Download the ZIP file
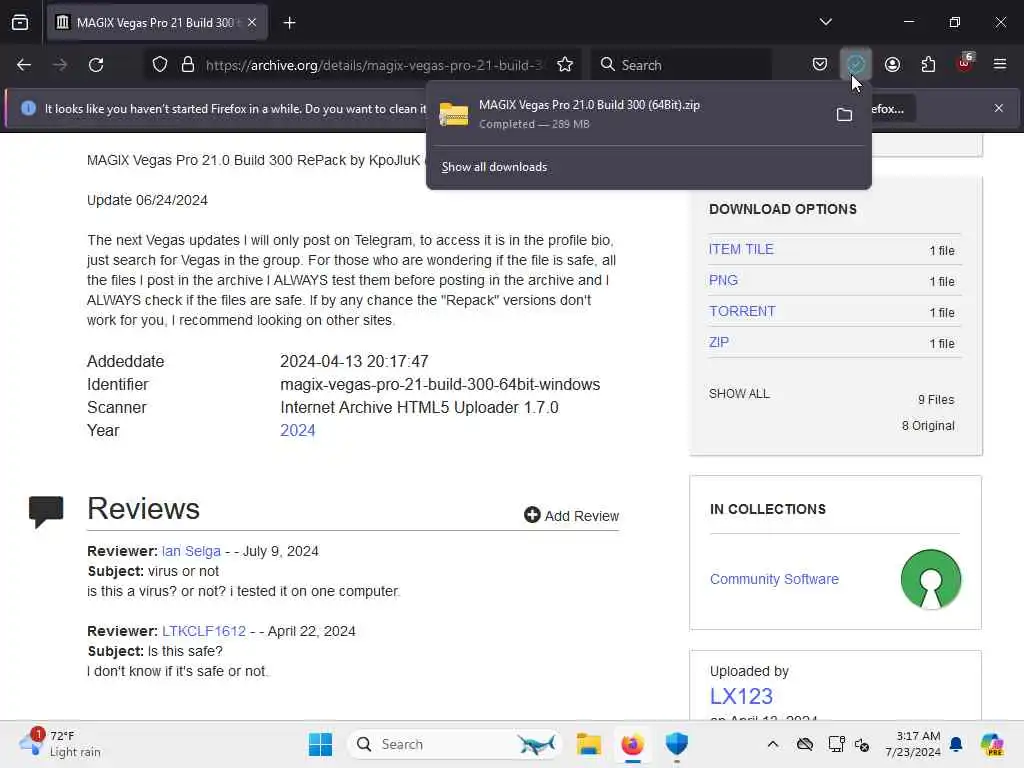Screen dimensions: 1024x768 pyautogui.click(x=718, y=342)
